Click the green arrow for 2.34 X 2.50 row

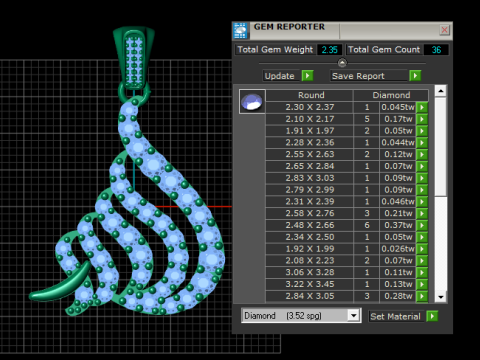(422, 237)
